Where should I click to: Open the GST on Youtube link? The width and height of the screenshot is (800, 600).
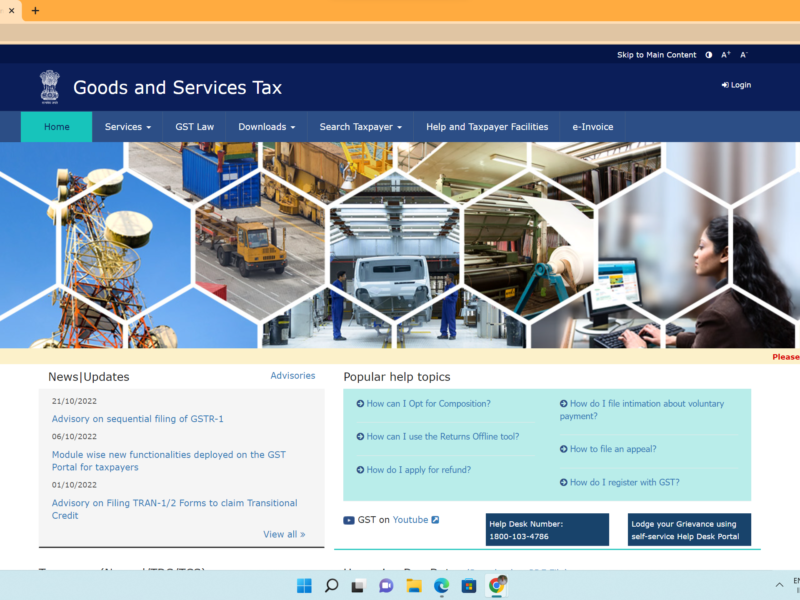click(410, 520)
